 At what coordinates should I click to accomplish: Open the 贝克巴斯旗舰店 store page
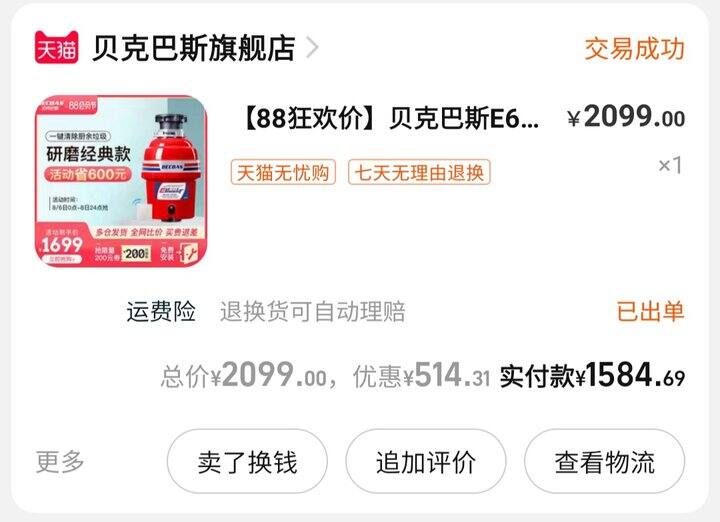(x=193, y=48)
